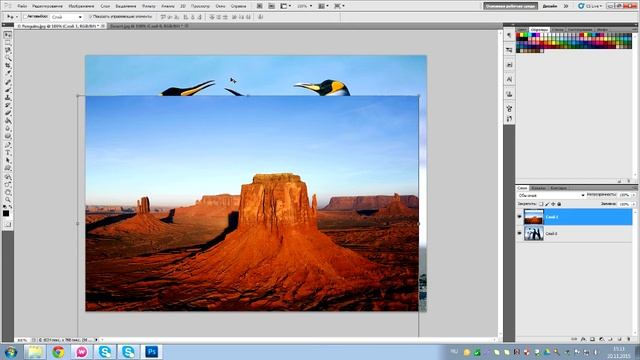Select the Zoom tool in toolbox
The width and height of the screenshot is (640, 360).
tap(8, 200)
